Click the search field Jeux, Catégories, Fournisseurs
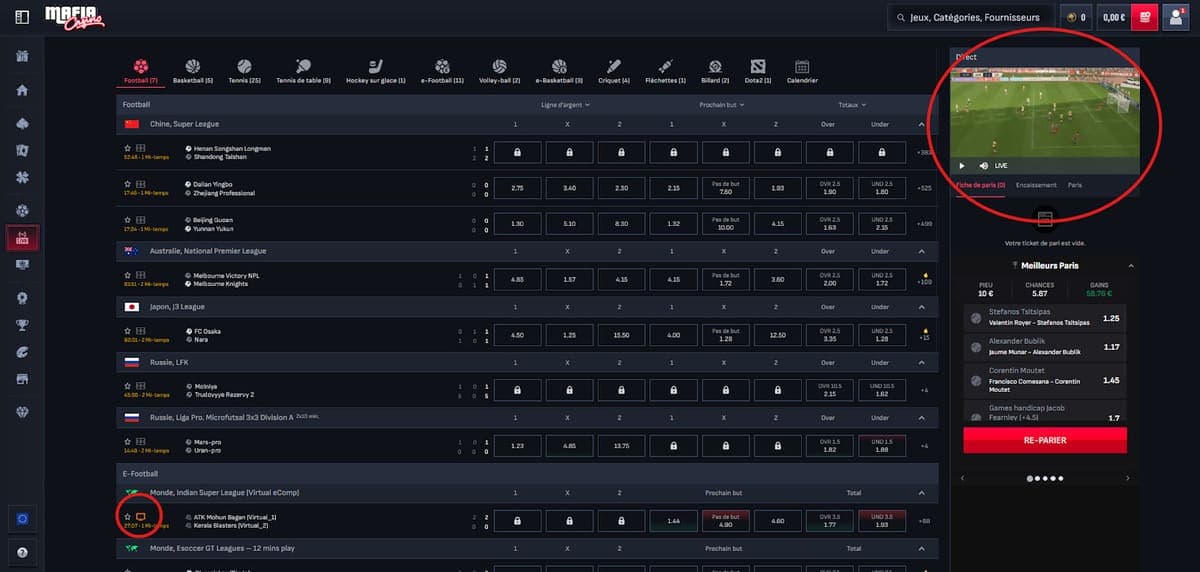1200x572 pixels. [x=970, y=17]
